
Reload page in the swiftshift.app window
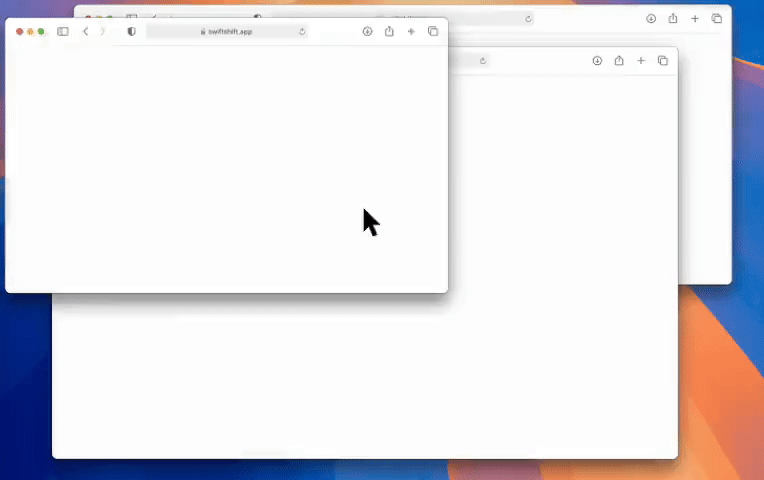pyautogui.click(x=302, y=32)
